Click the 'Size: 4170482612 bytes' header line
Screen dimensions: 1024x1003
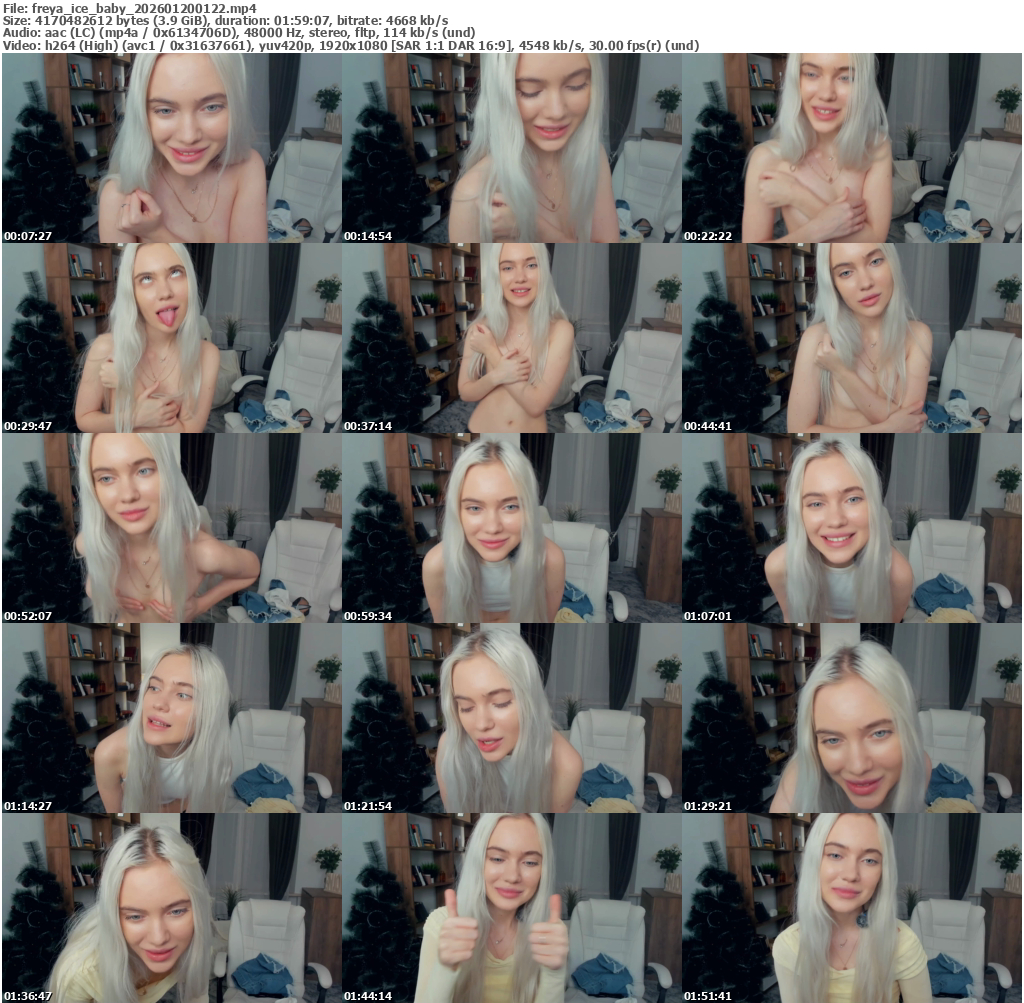click(x=225, y=21)
